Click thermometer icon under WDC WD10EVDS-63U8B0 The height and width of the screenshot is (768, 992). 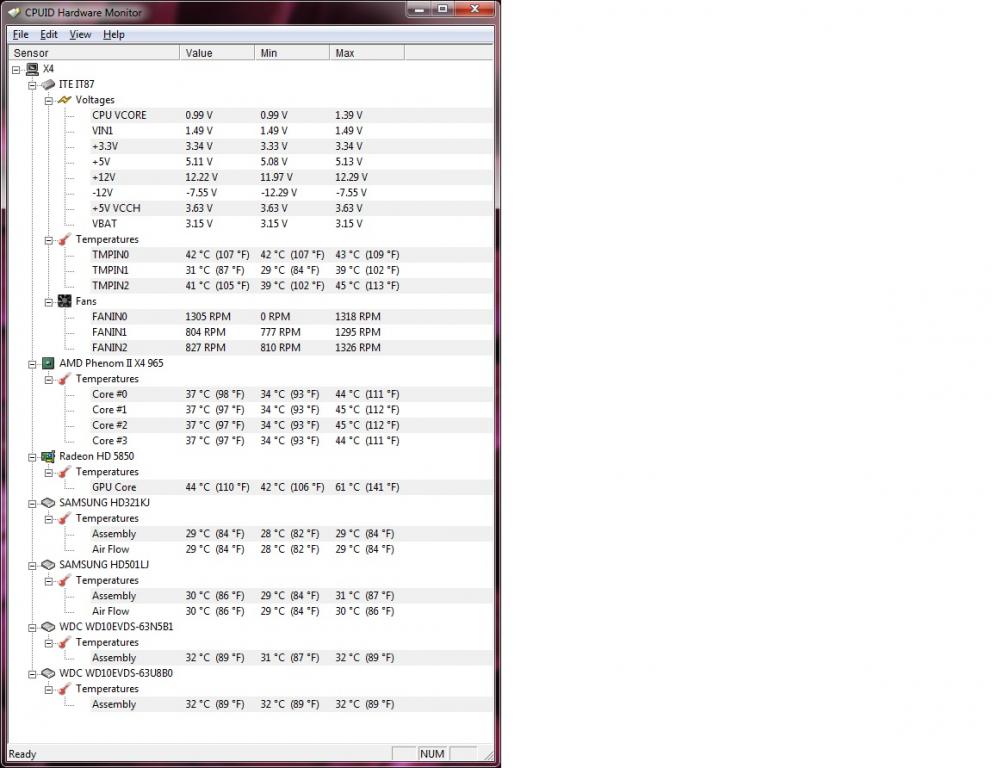click(65, 689)
